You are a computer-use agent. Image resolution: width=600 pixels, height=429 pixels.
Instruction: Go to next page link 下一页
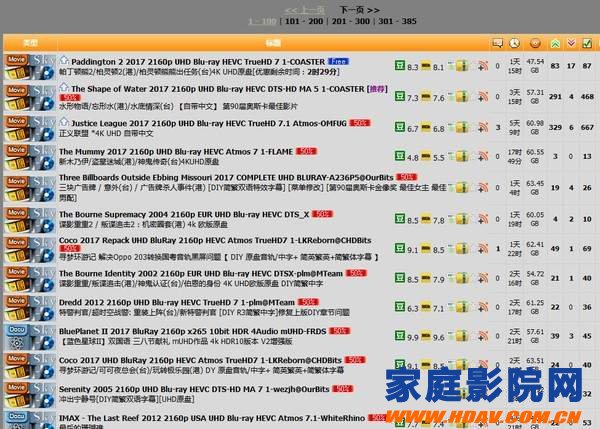(359, 10)
